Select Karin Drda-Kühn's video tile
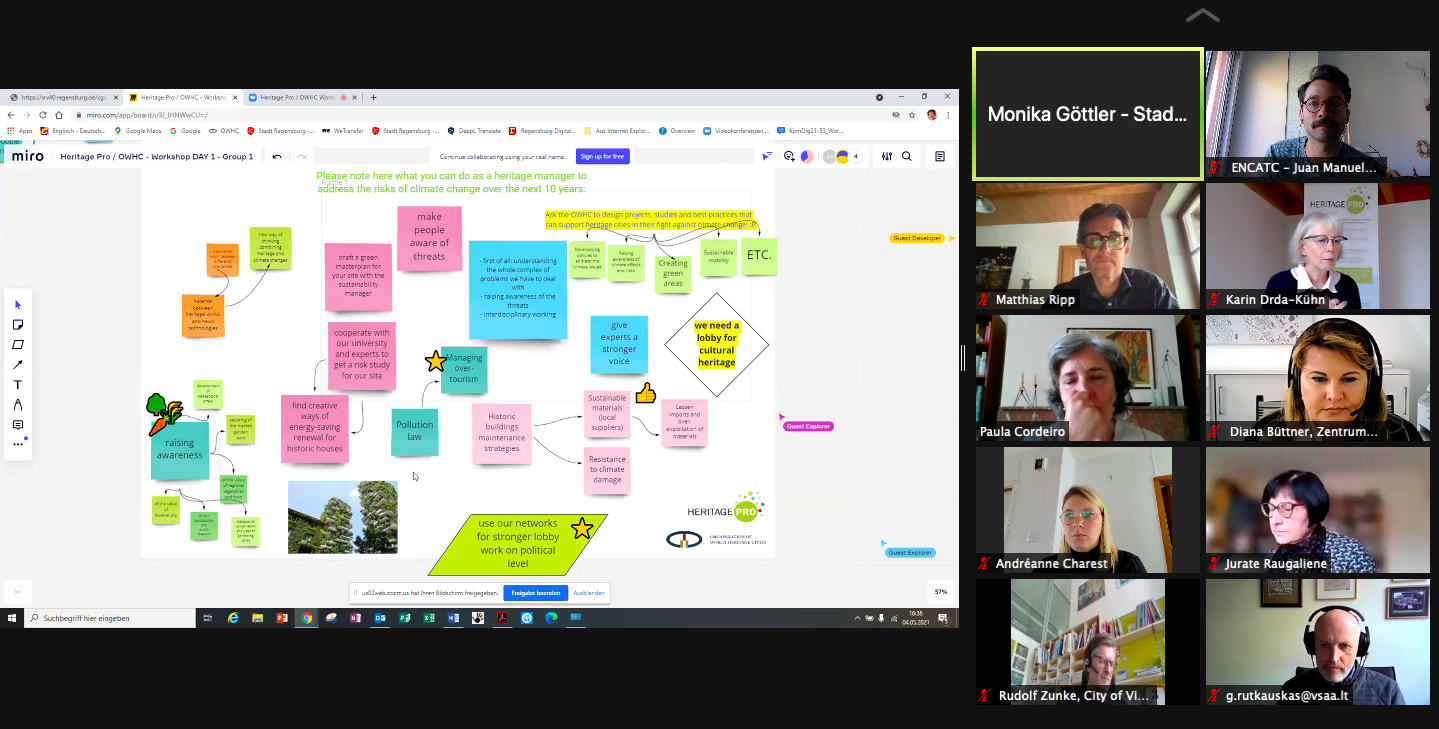Screen dimensions: 1439x729 1318,246
